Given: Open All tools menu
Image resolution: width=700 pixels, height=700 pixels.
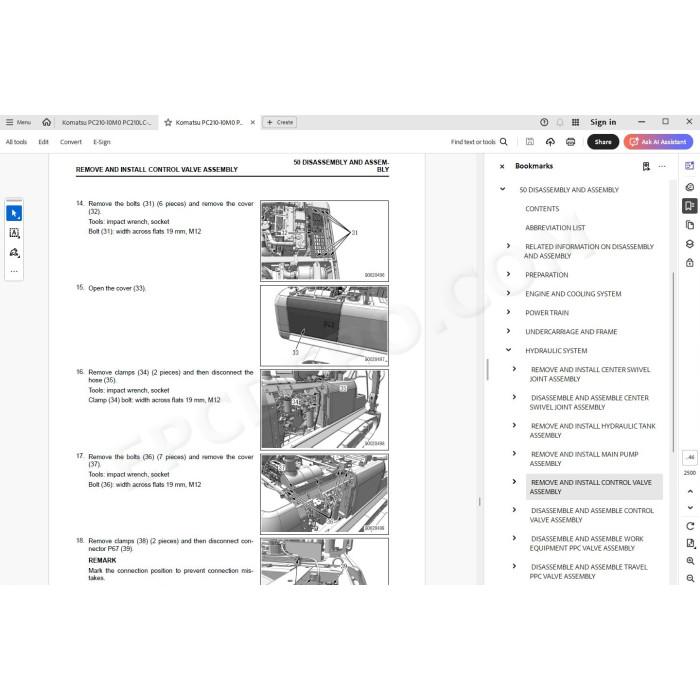Looking at the screenshot, I should coord(16,142).
